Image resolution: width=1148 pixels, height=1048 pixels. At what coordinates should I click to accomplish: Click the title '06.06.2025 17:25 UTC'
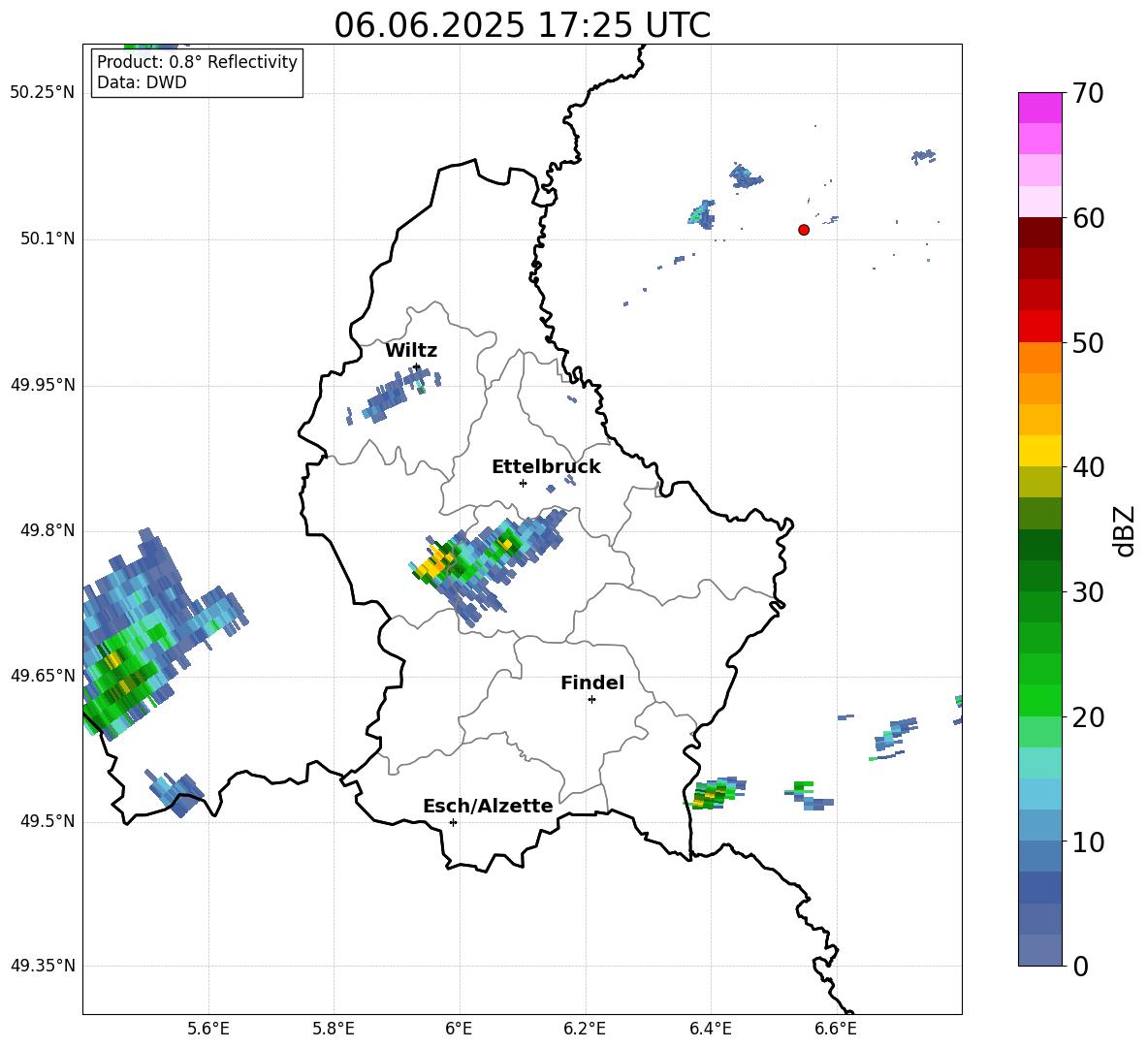tap(522, 25)
